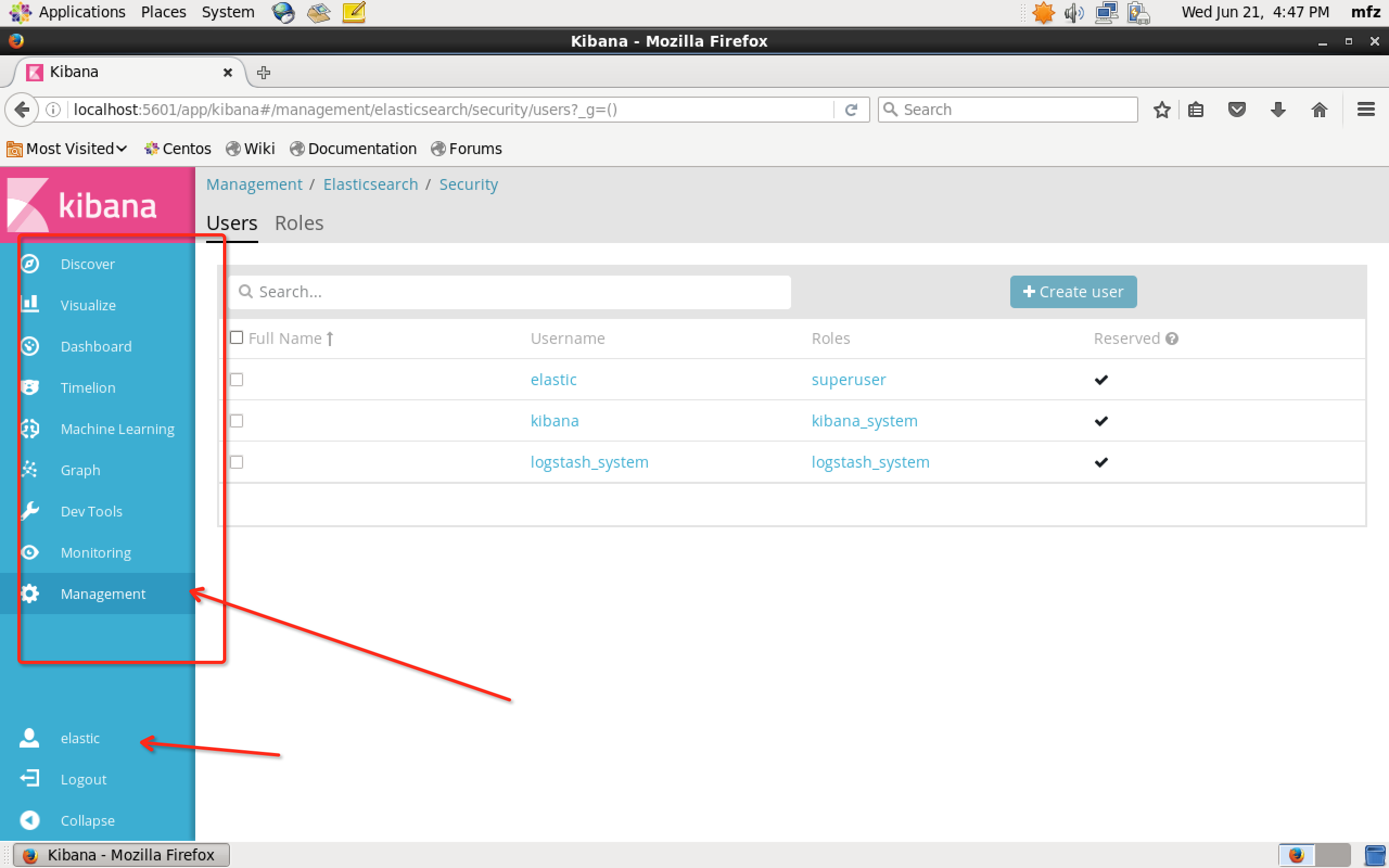The height and width of the screenshot is (868, 1389).
Task: Open the kibana username link
Action: [x=555, y=421]
